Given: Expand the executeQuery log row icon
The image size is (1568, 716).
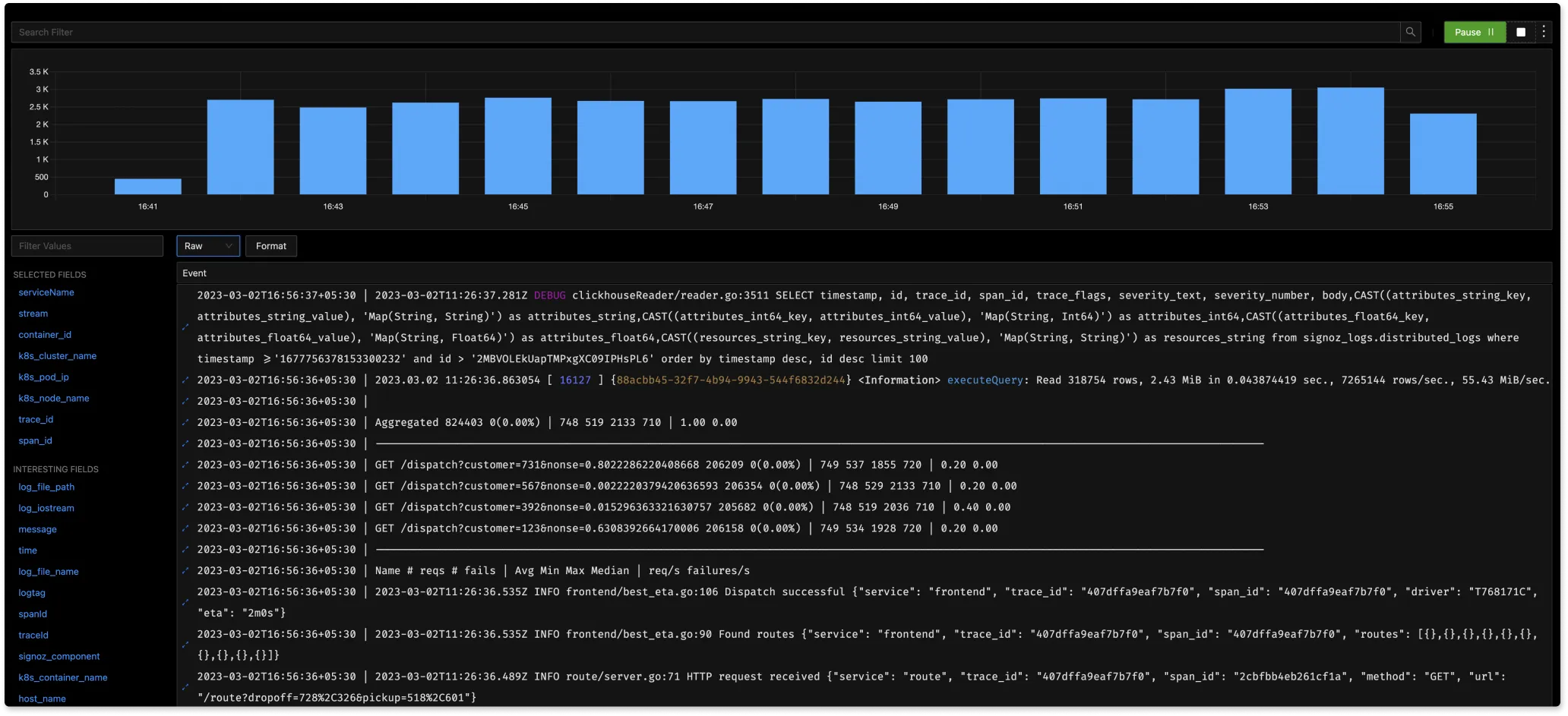Looking at the screenshot, I should 185,380.
